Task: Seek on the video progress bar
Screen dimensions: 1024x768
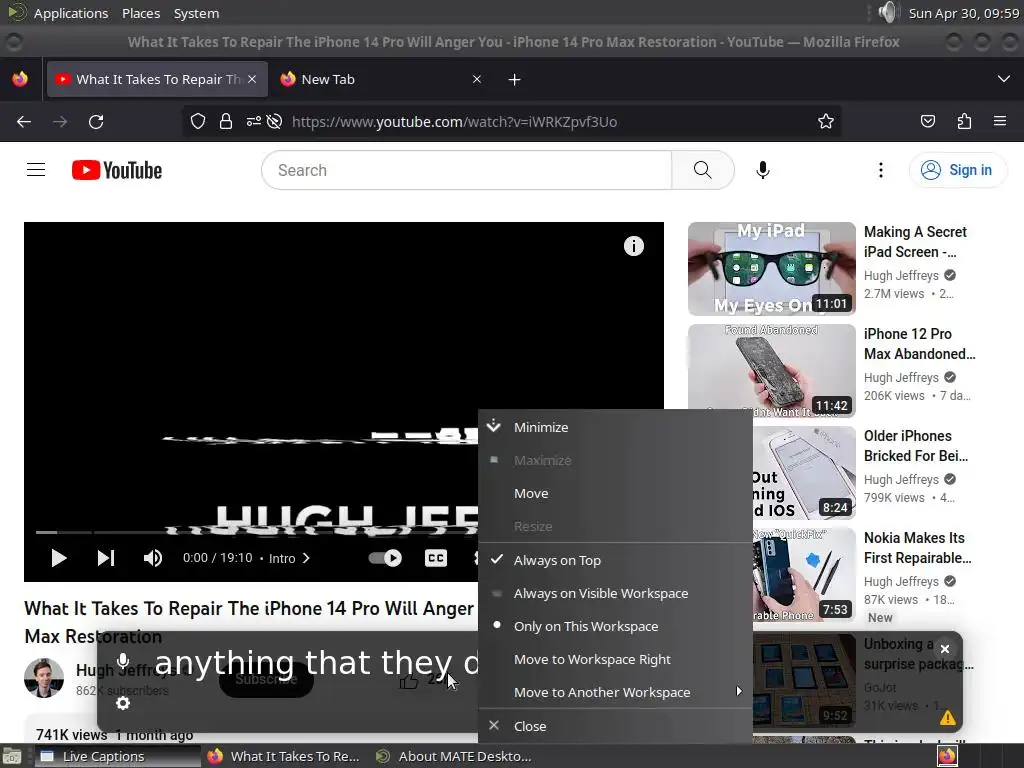Action: tap(257, 532)
